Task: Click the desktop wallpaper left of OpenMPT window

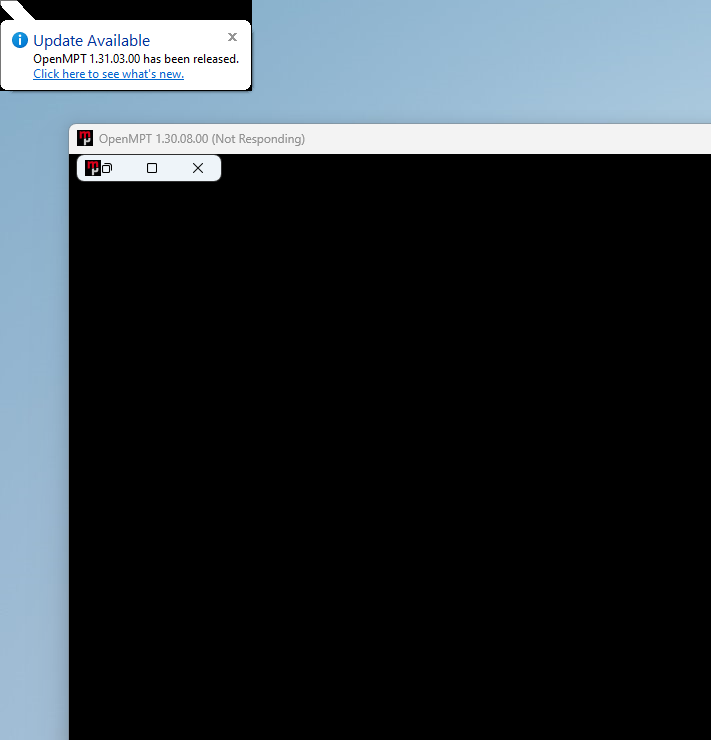Action: (x=33, y=400)
